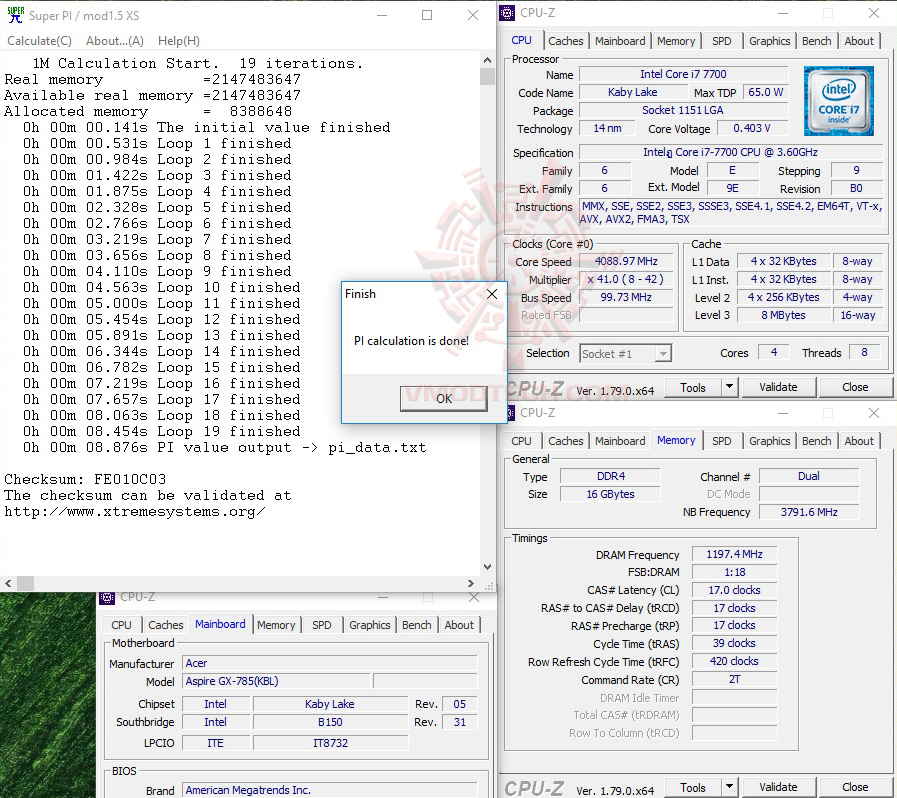Click the motherboard model Aspire GX-785(KBL)
The image size is (897, 798).
276,681
